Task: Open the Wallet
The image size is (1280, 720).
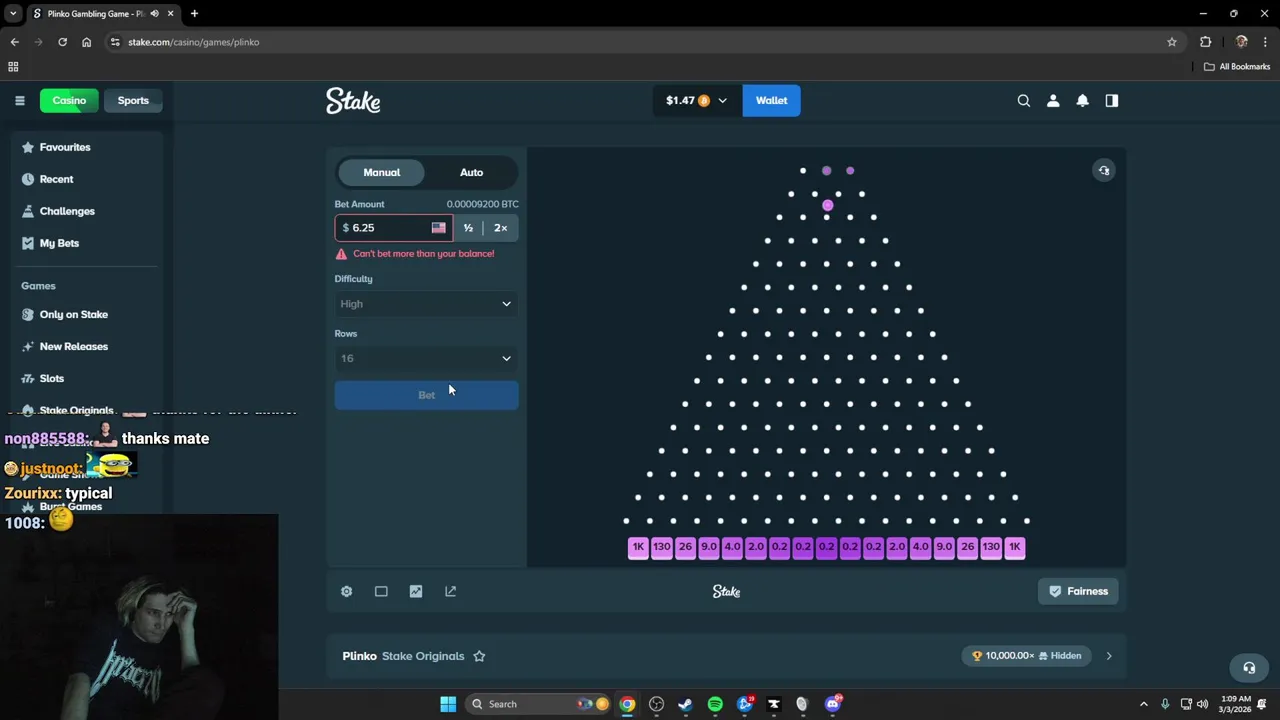Action: pos(771,100)
